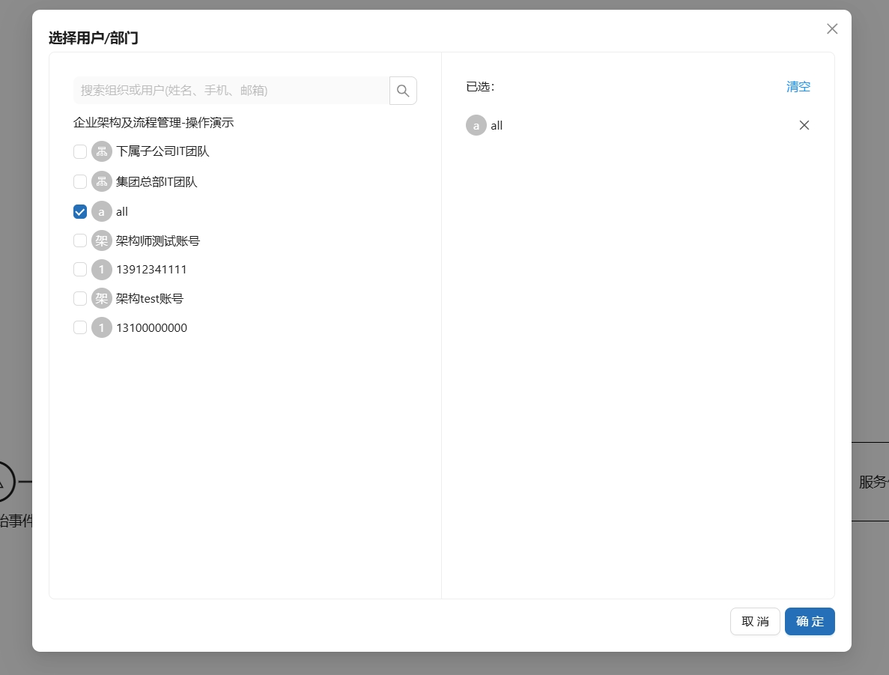Close the 选择用户/部门 dialog
The image size is (889, 675).
coord(832,29)
